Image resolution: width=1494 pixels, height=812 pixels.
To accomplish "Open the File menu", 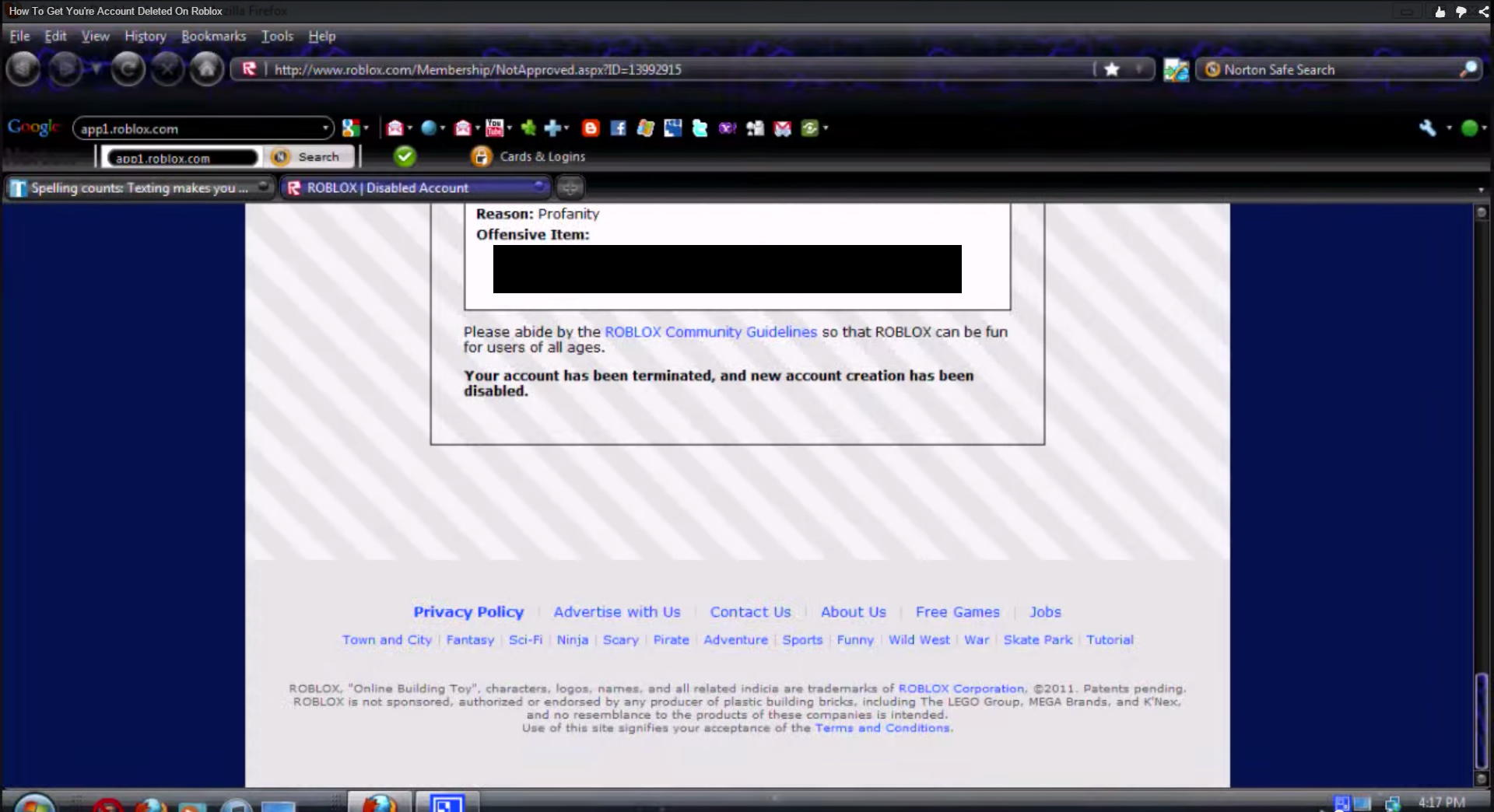I will pyautogui.click(x=19, y=36).
